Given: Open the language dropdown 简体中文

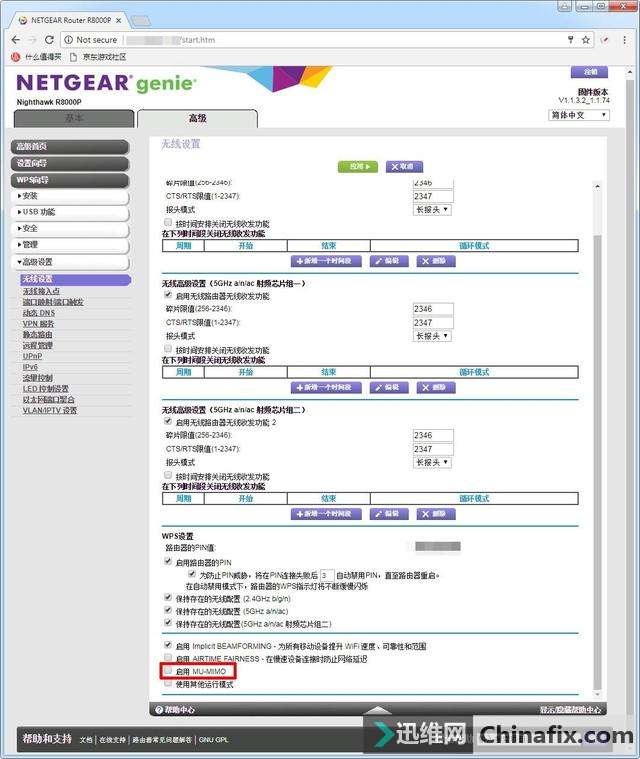Looking at the screenshot, I should click(x=579, y=115).
